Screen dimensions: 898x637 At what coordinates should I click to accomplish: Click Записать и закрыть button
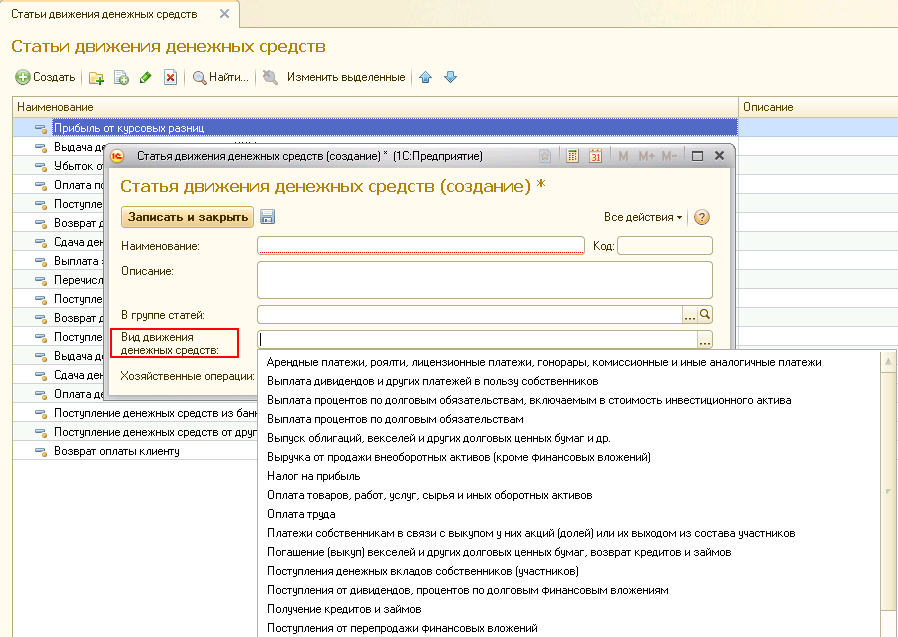click(187, 217)
